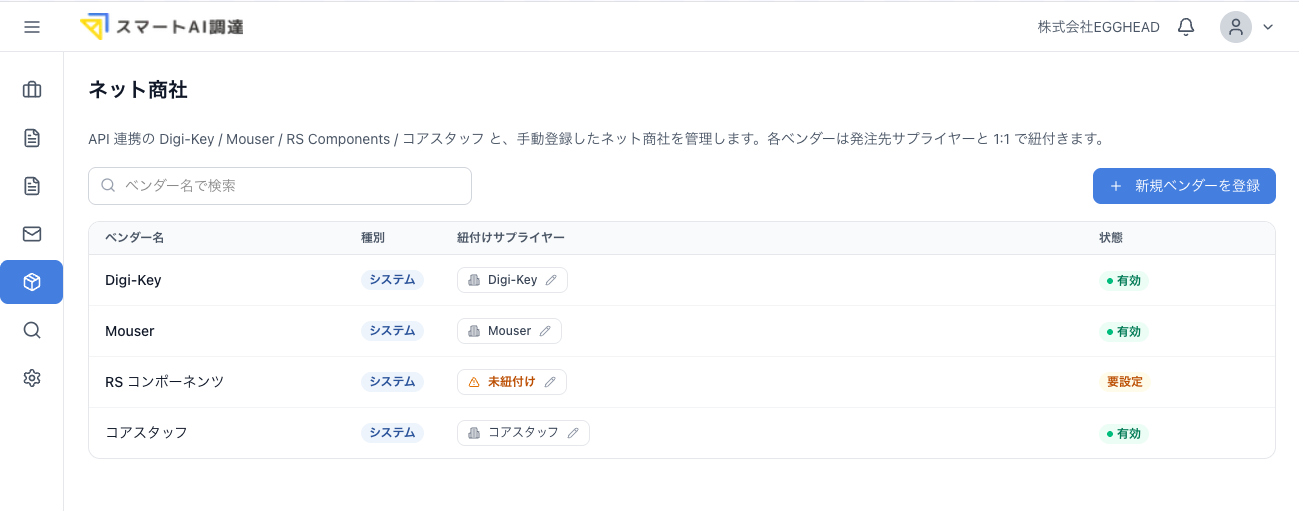Click the Mouser supplier chip label
Image resolution: width=1299 pixels, height=511 pixels.
[x=509, y=331]
